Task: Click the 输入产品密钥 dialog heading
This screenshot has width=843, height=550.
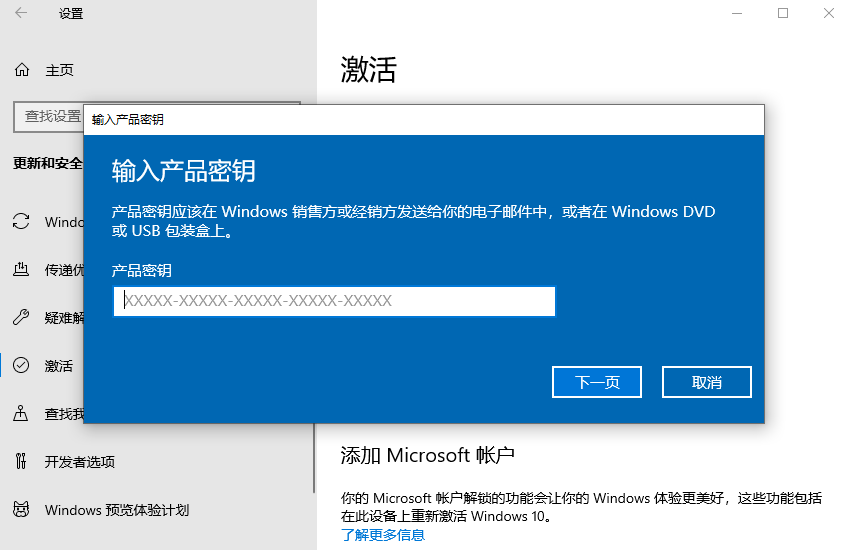Action: (x=183, y=171)
